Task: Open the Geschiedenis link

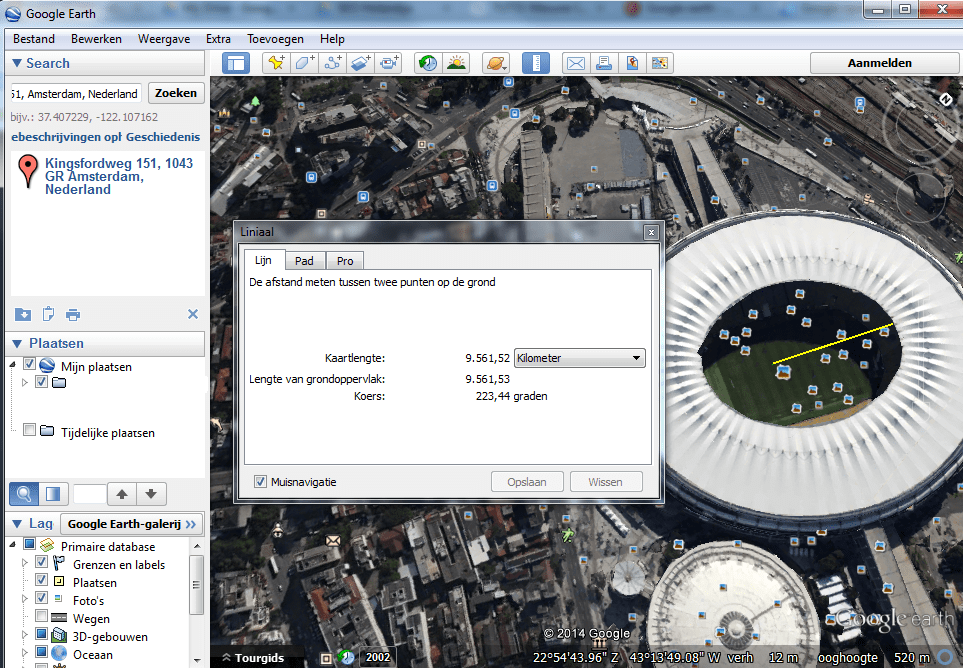Action: pos(162,137)
